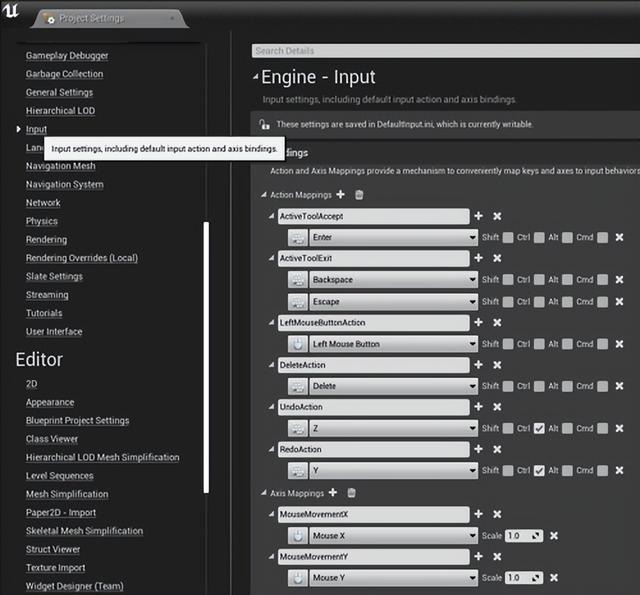Open Gameplay Debugger settings
This screenshot has width=640, height=595.
(x=67, y=56)
